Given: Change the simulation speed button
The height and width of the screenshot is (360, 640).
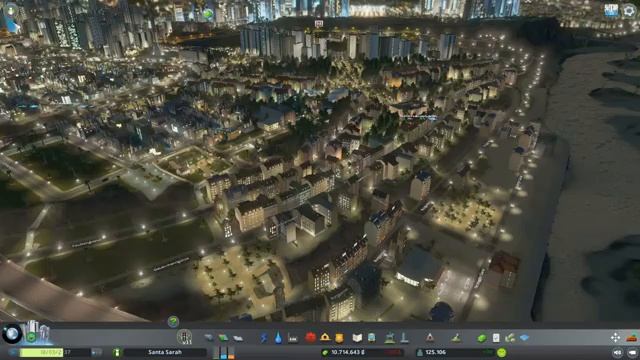Looking at the screenshot, I should pyautogui.click(x=96, y=352).
